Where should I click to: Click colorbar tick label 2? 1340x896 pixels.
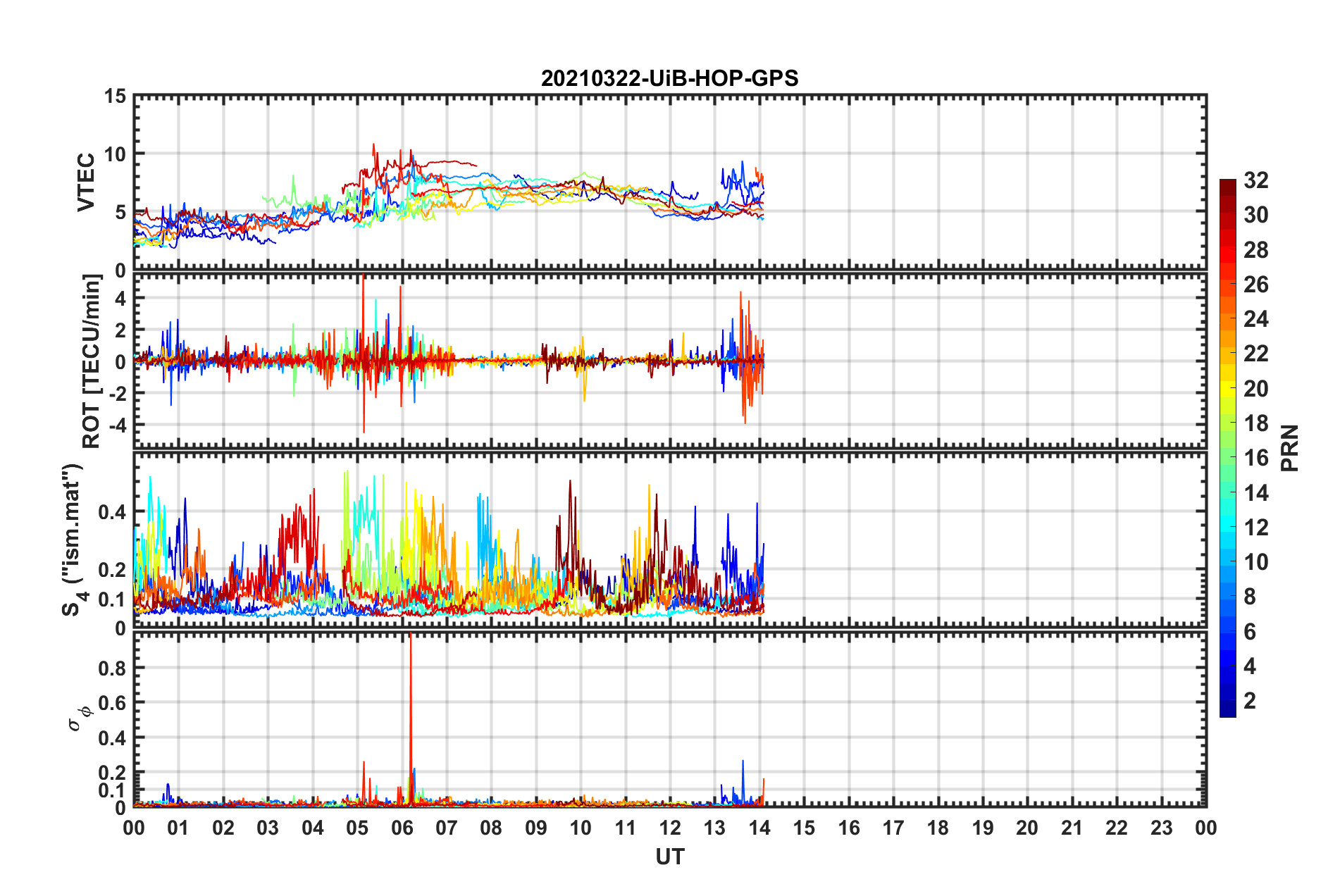(1250, 700)
